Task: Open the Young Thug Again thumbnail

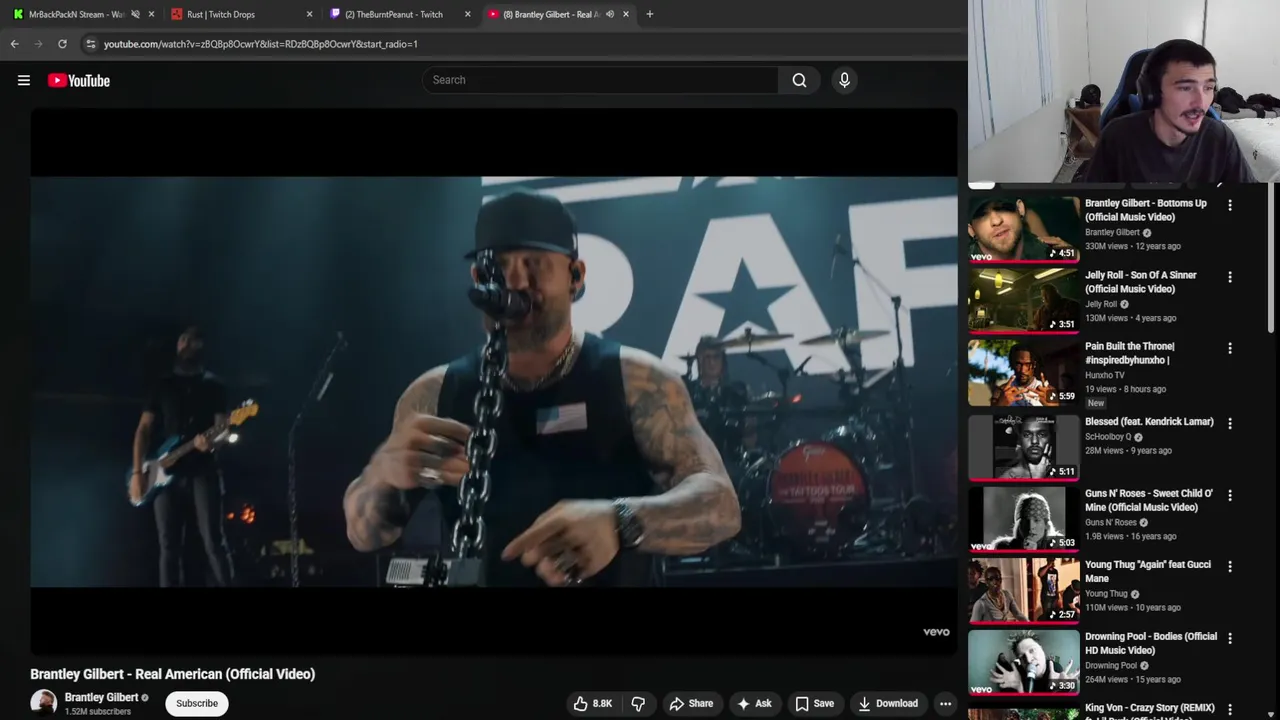Action: [1024, 590]
